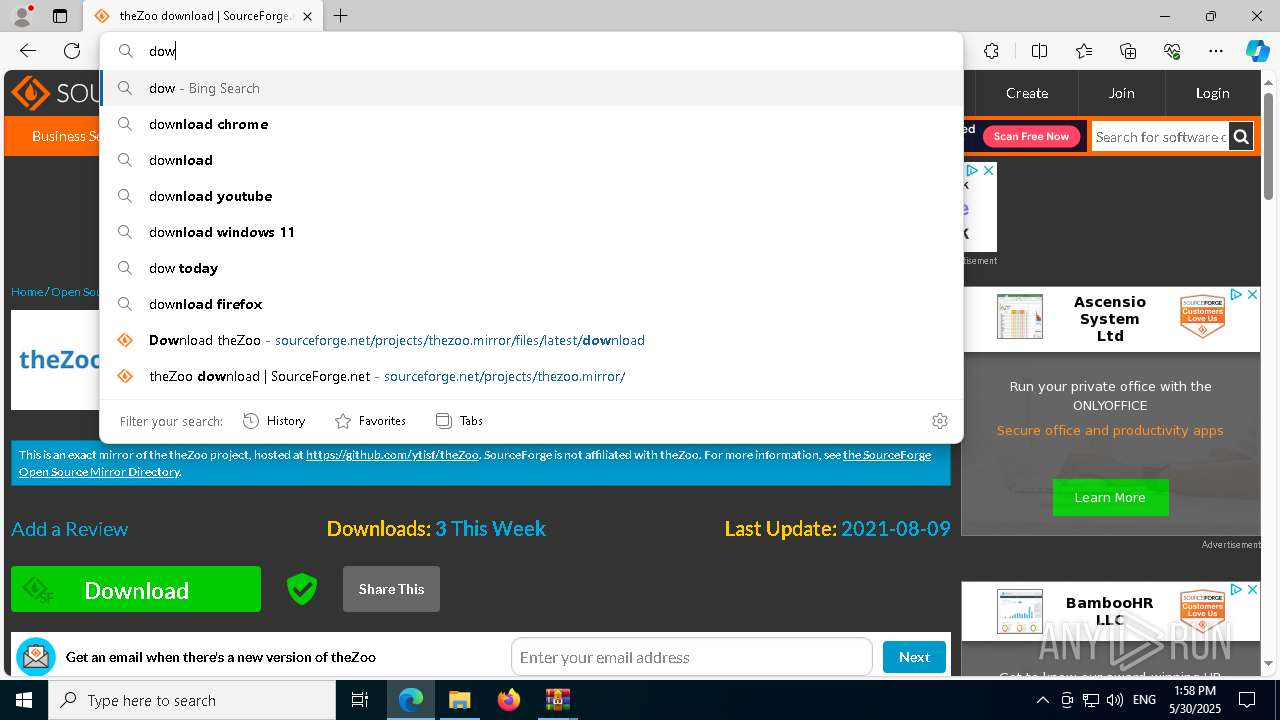Screen dimensions: 1280x720
Task: Open a new browser tab
Action: tap(340, 16)
